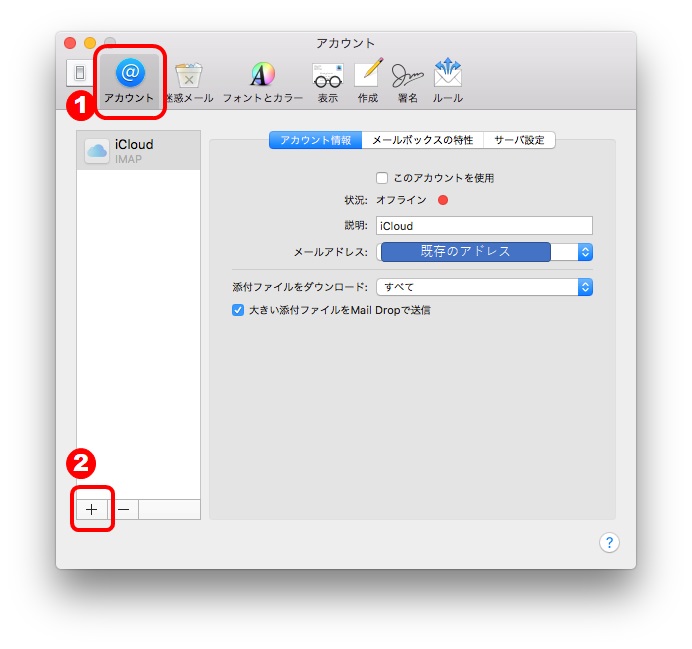Enable the このアカウントを使用 checkbox

(x=382, y=178)
